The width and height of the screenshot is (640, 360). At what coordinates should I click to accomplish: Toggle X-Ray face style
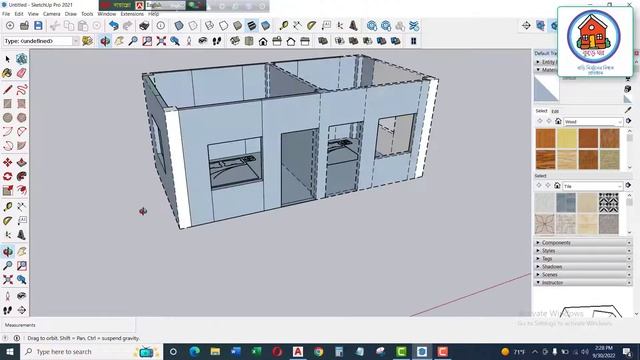click(179, 26)
